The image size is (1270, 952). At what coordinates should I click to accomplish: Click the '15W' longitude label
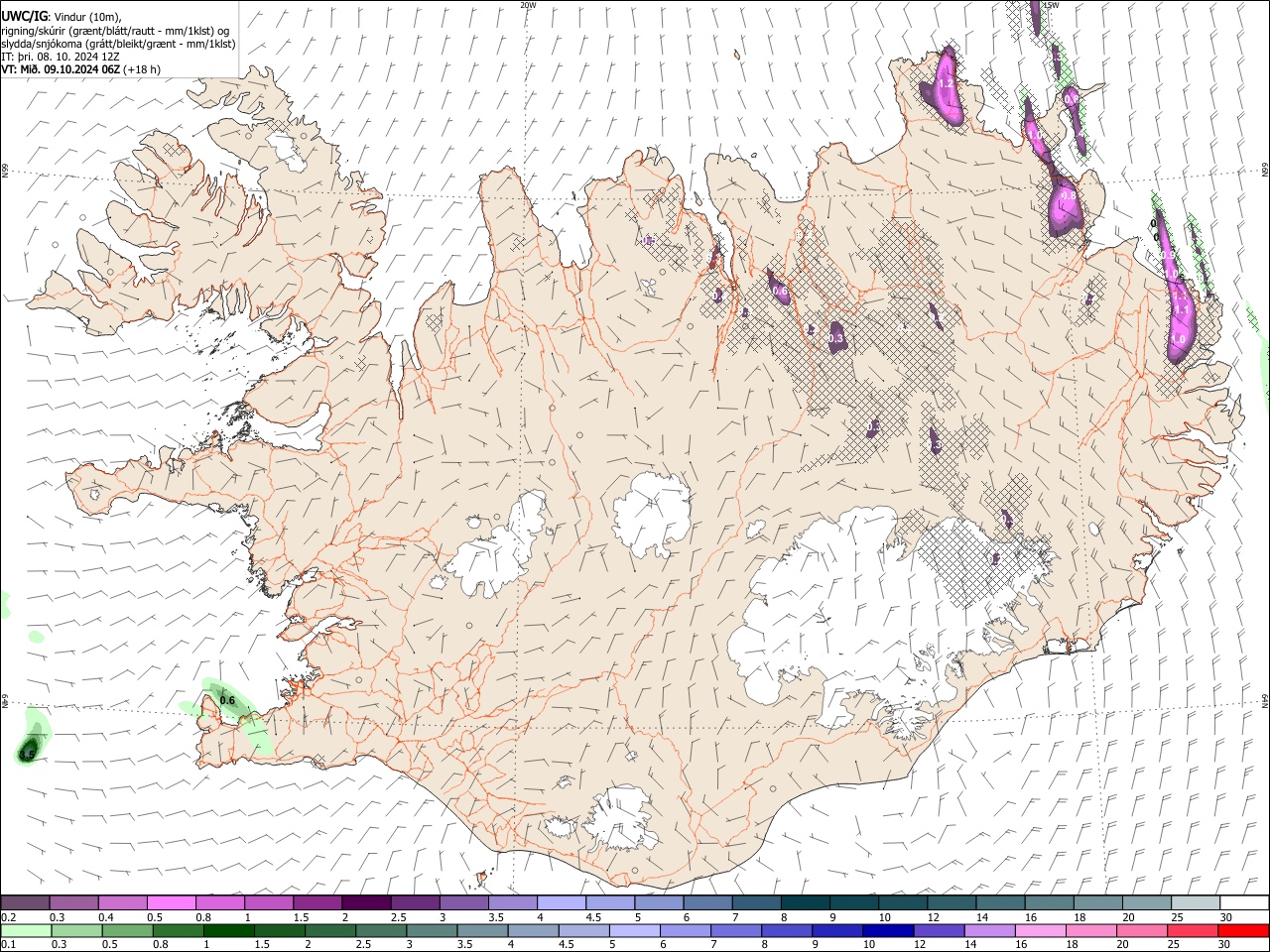coord(1052,5)
